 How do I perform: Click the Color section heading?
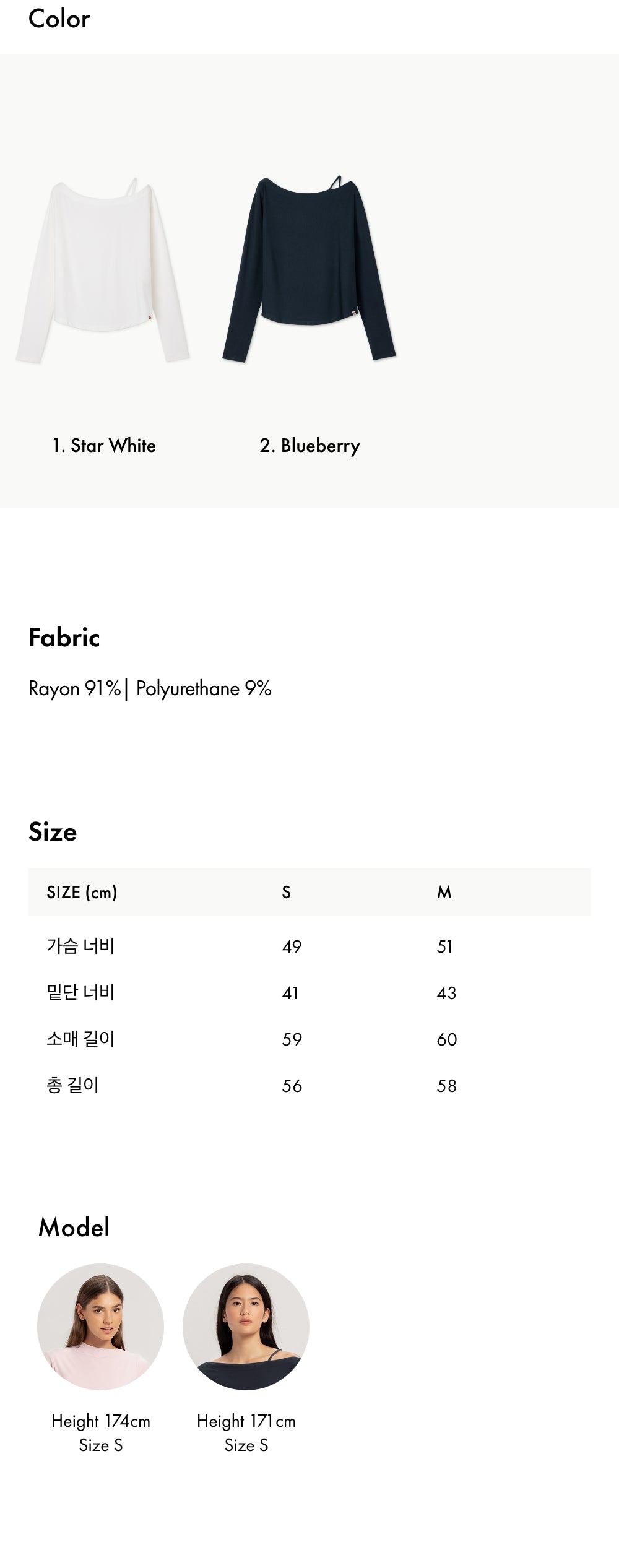pos(59,19)
